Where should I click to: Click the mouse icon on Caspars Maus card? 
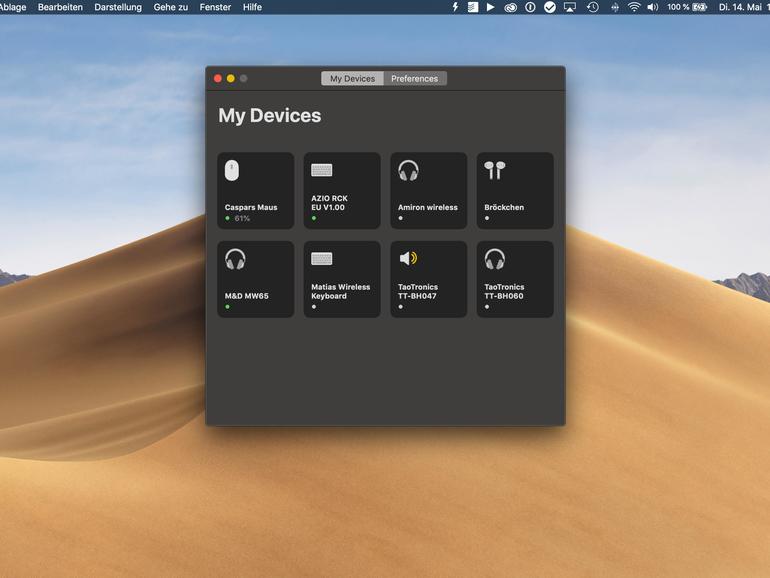click(232, 170)
